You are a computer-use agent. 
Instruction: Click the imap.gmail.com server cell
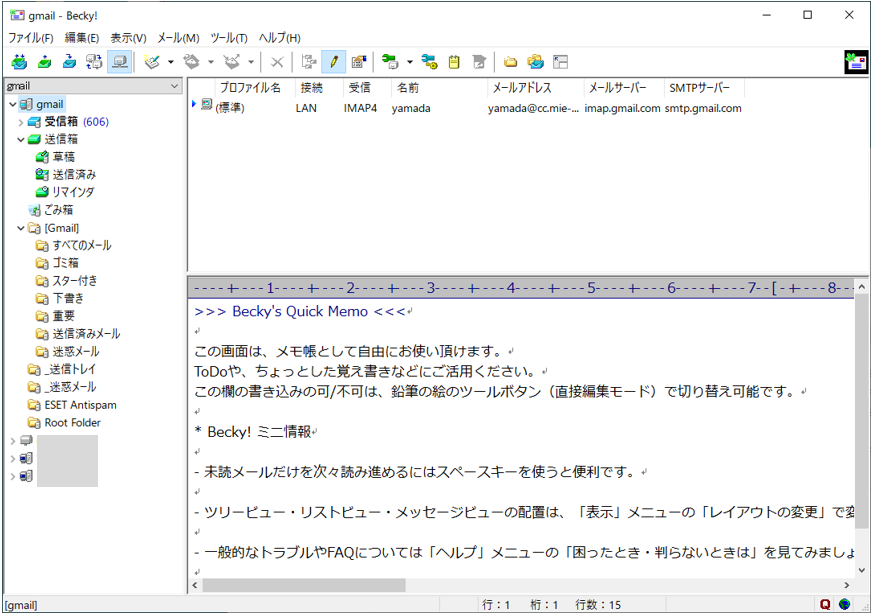tap(622, 108)
